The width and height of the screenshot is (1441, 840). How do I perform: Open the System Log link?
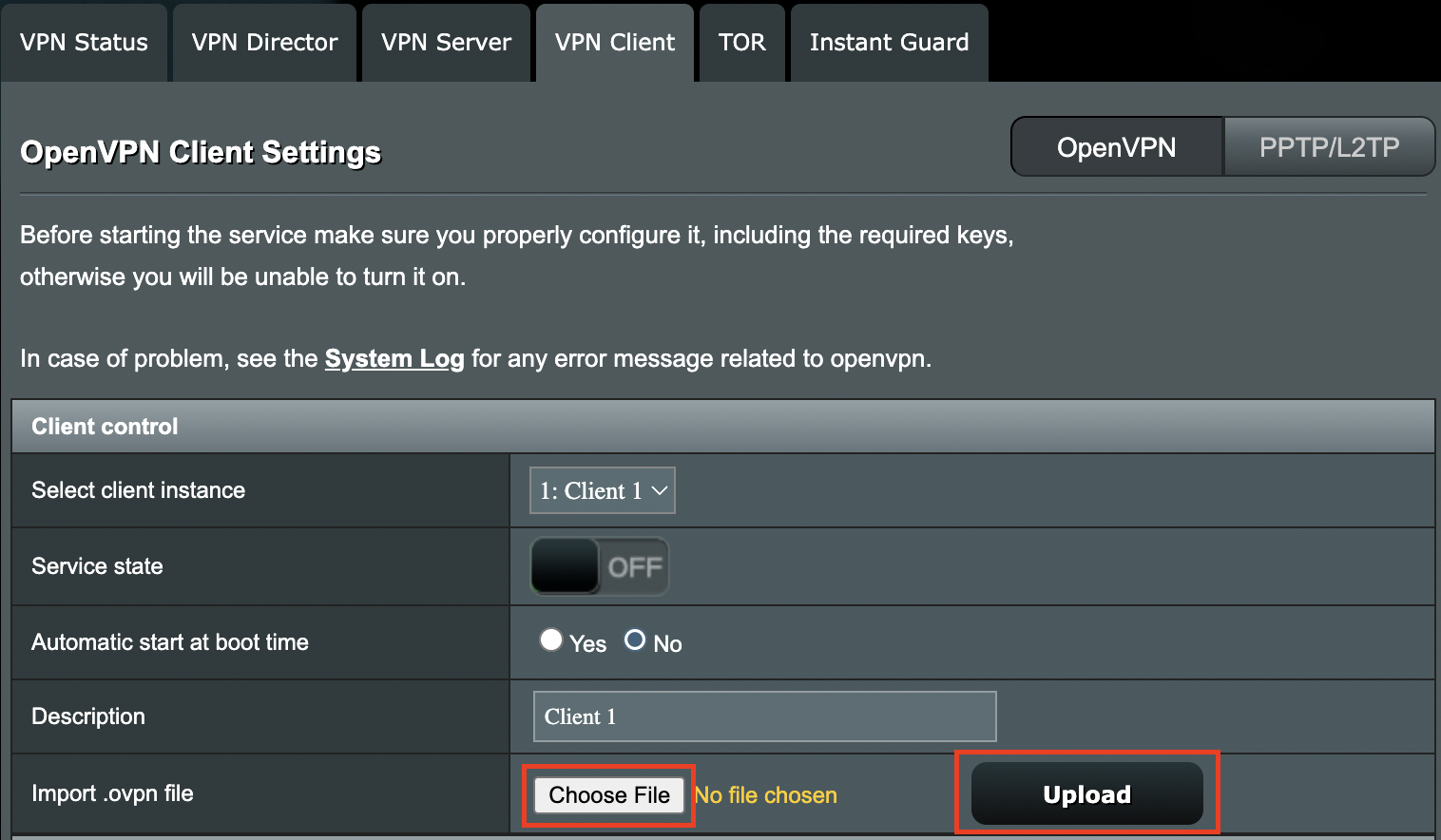click(x=394, y=358)
